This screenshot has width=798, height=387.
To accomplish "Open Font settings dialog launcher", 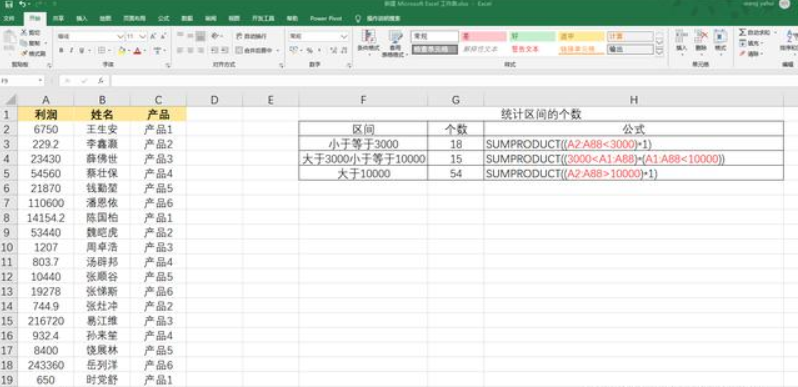I will [168, 65].
